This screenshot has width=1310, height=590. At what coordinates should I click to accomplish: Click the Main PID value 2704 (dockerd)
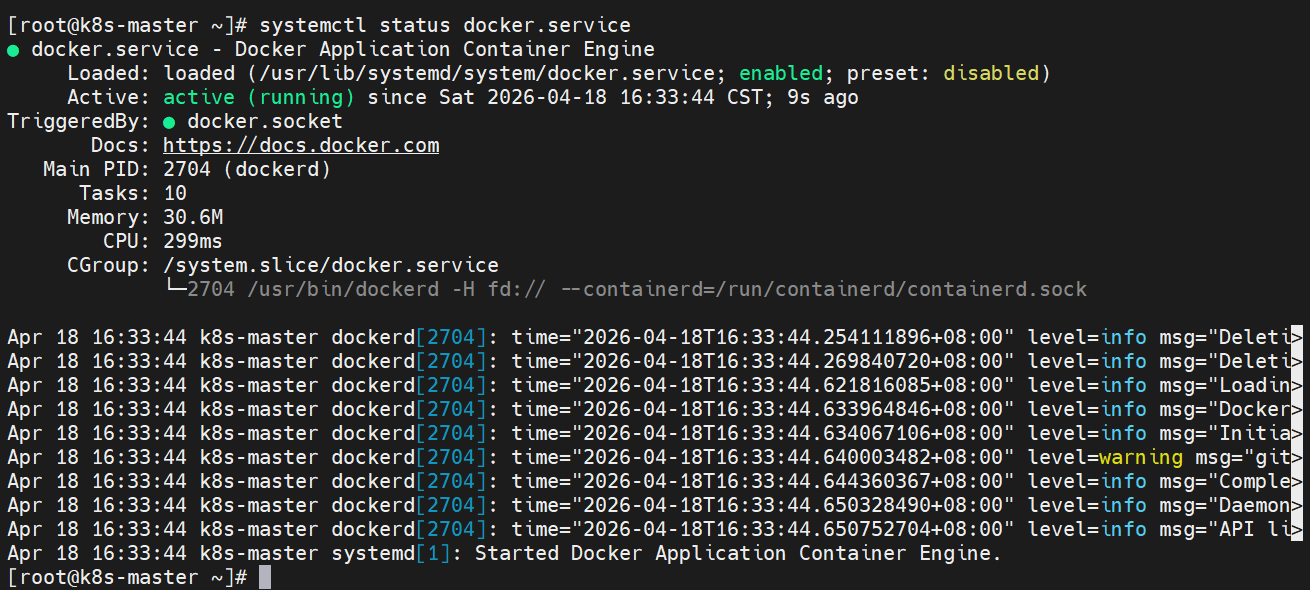point(247,170)
